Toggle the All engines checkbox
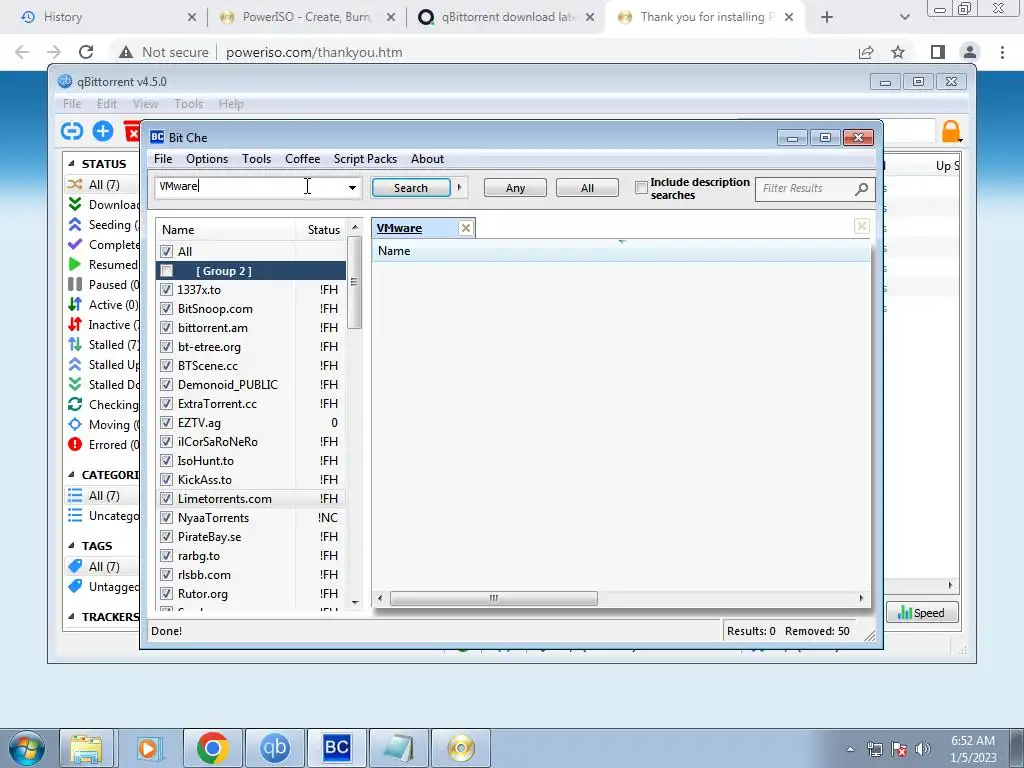1024x768 pixels. pos(167,251)
